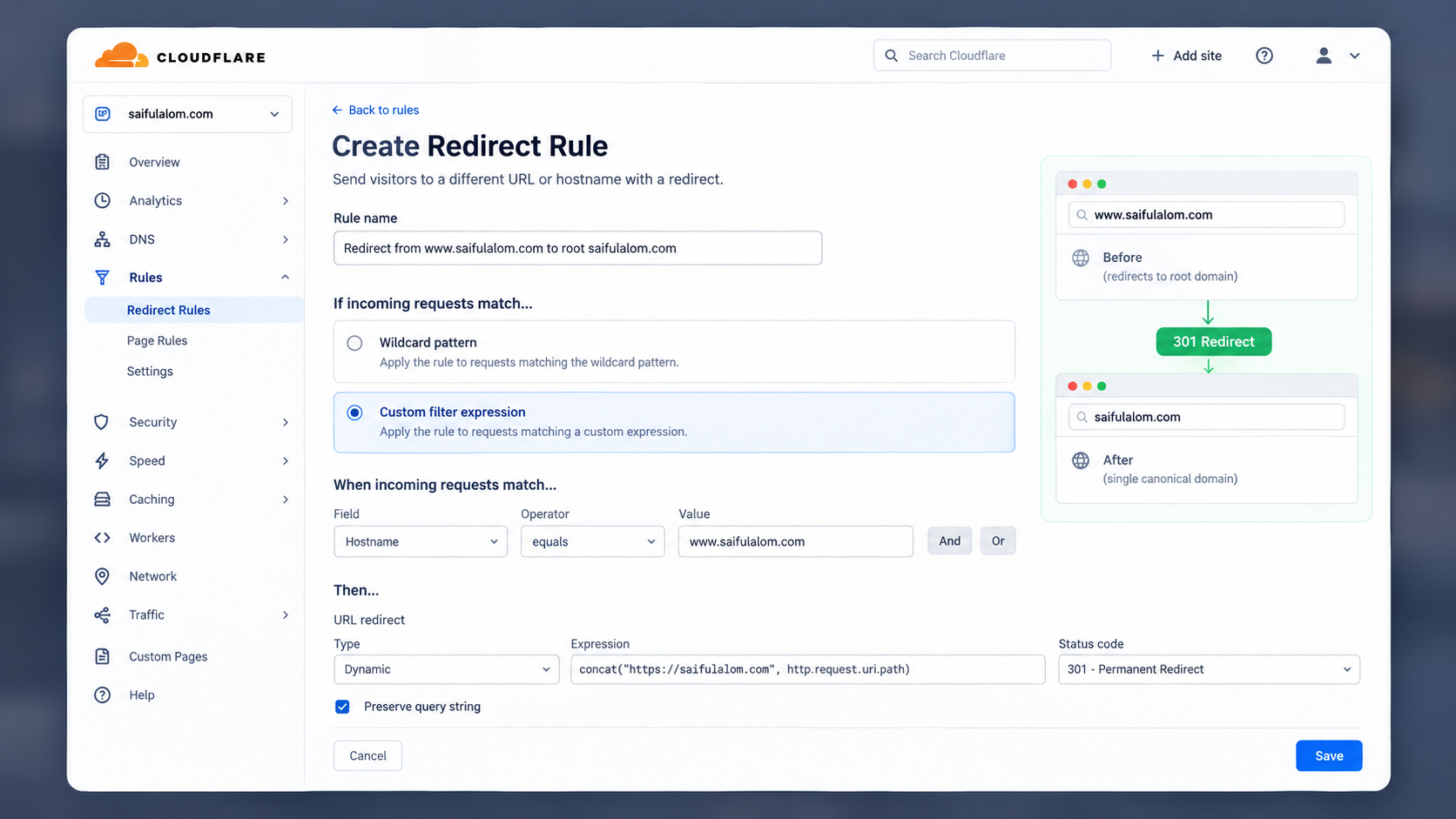Uncheck Preserve query string checkbox
Image resolution: width=1456 pixels, height=819 pixels.
342,707
